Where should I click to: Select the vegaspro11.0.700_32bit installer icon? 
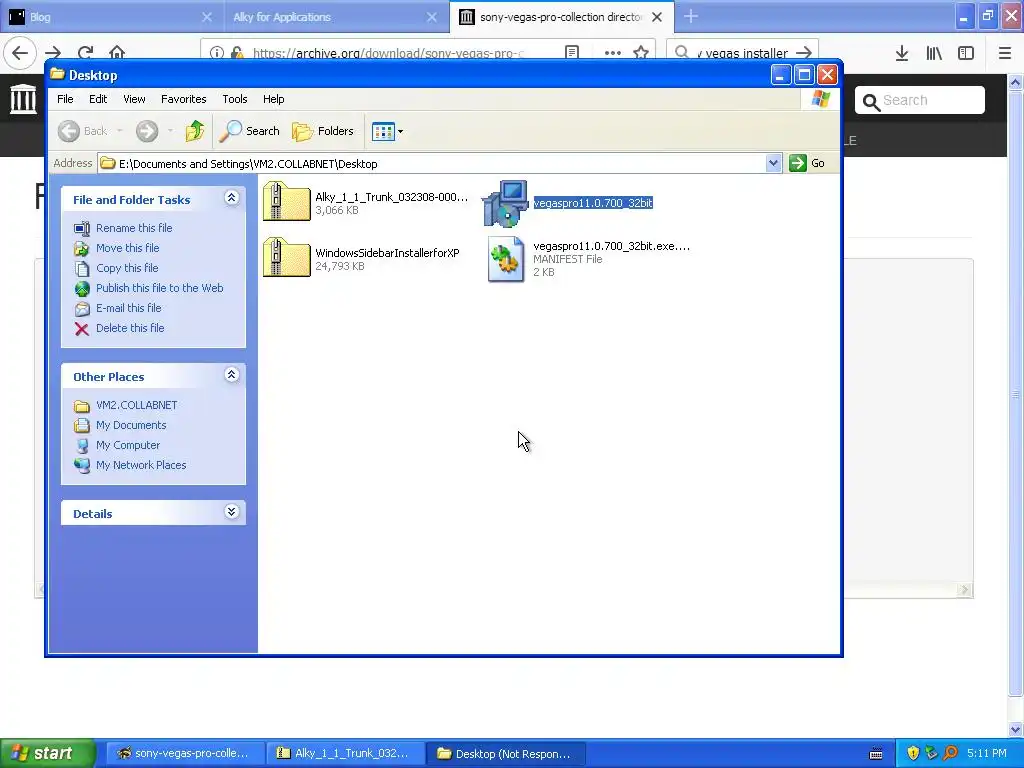coord(505,203)
